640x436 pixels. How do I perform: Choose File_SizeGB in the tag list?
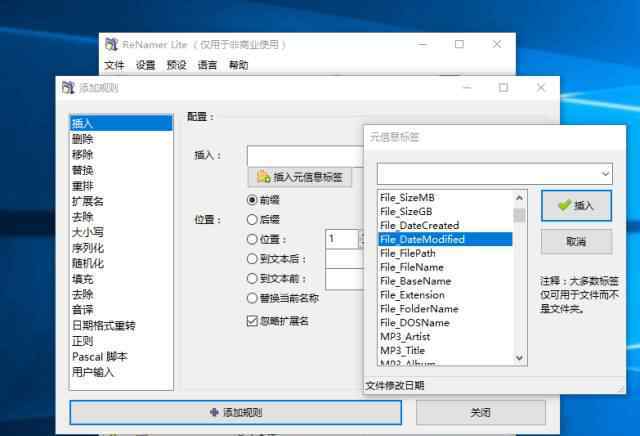pyautogui.click(x=445, y=211)
